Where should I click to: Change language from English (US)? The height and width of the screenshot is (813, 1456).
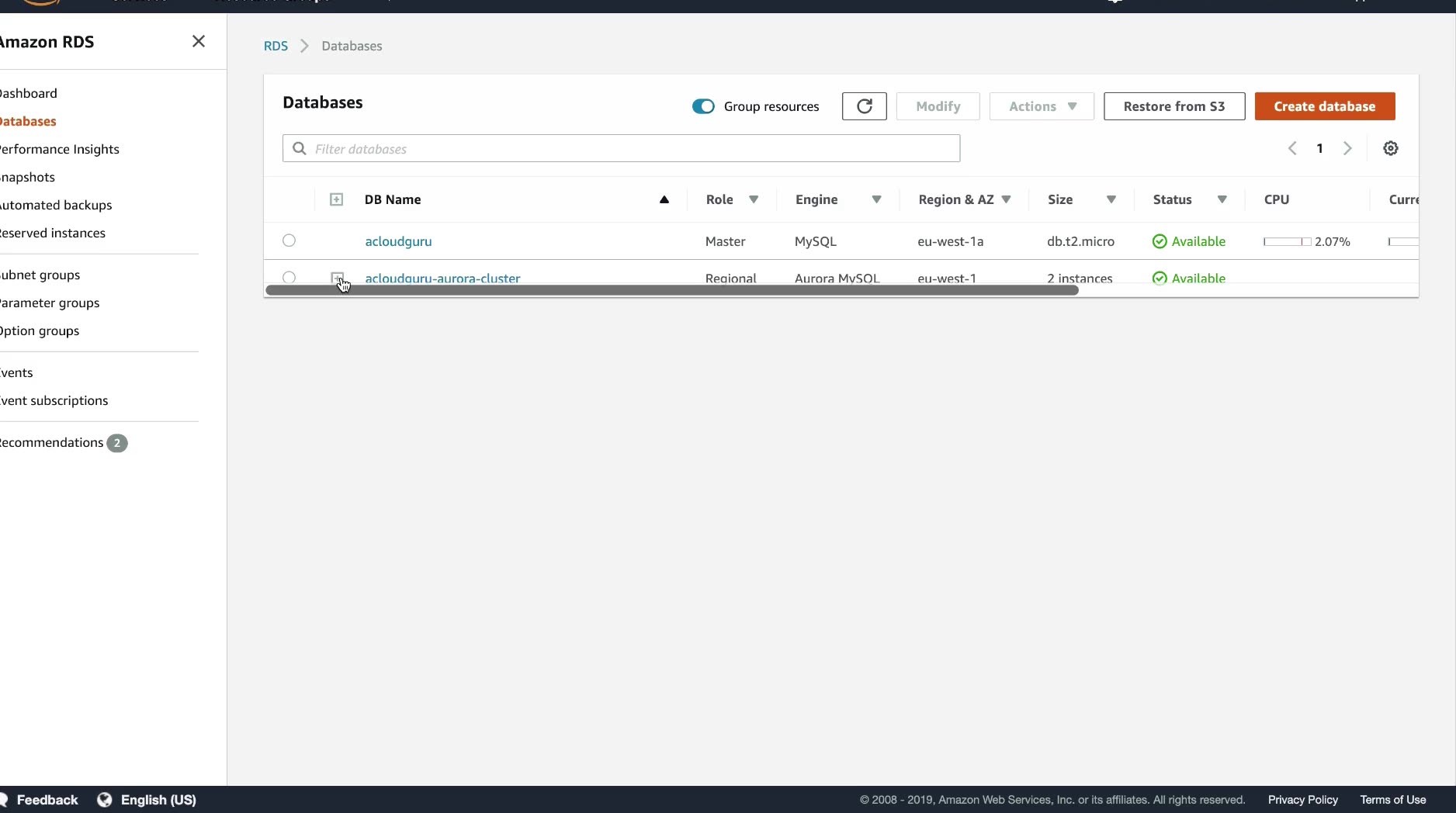[x=158, y=800]
